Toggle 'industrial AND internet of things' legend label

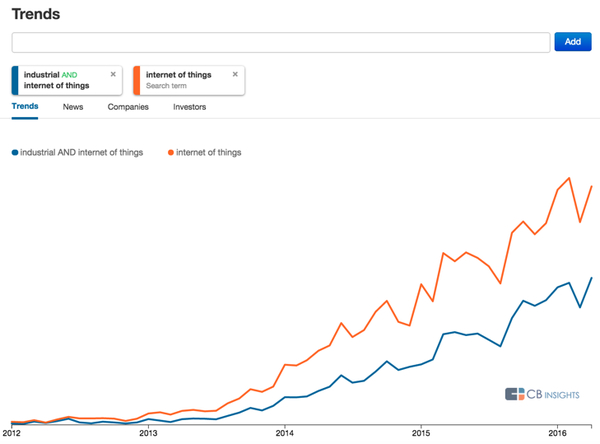pos(82,152)
